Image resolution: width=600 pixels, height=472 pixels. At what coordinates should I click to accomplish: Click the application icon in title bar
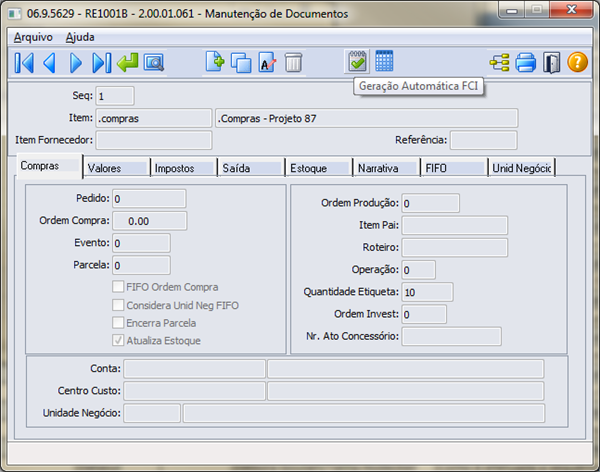pos(15,14)
